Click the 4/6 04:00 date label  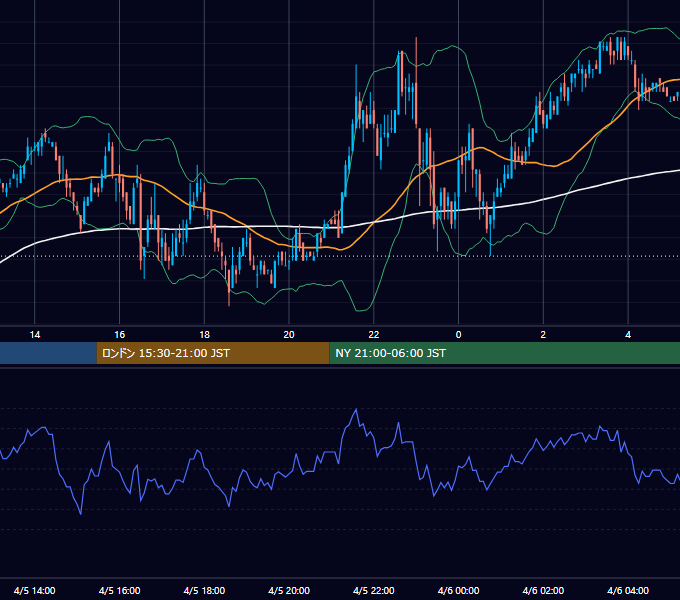coord(628,590)
